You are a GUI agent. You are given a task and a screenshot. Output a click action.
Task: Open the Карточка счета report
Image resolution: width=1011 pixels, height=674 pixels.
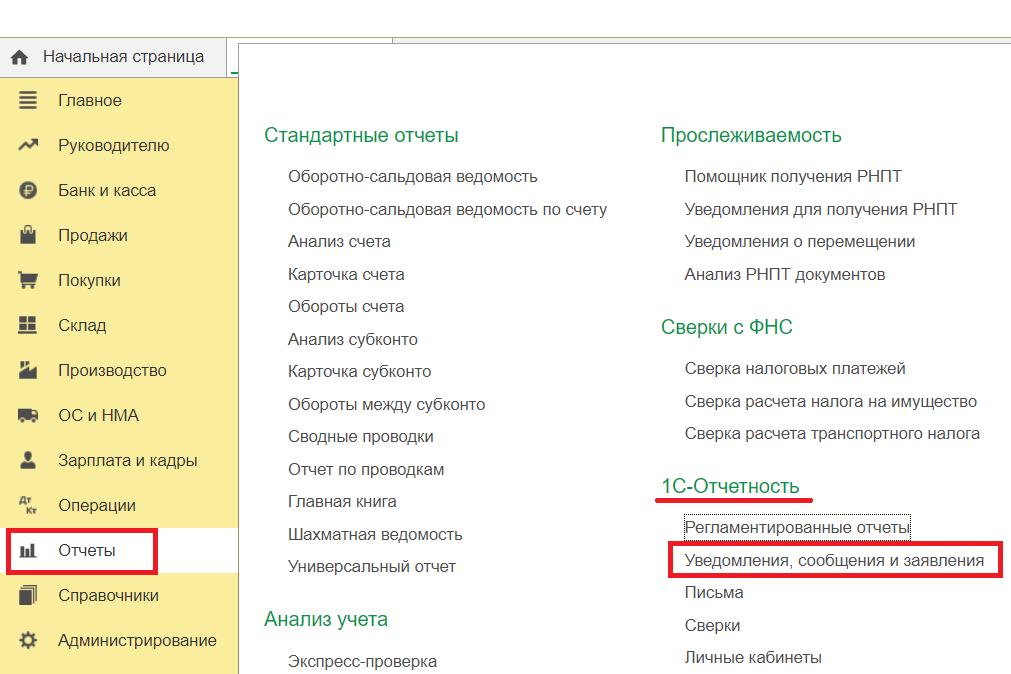click(x=346, y=275)
